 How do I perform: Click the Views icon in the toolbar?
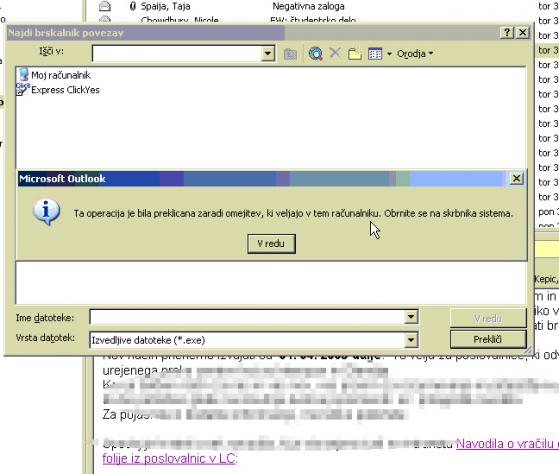(x=375, y=54)
